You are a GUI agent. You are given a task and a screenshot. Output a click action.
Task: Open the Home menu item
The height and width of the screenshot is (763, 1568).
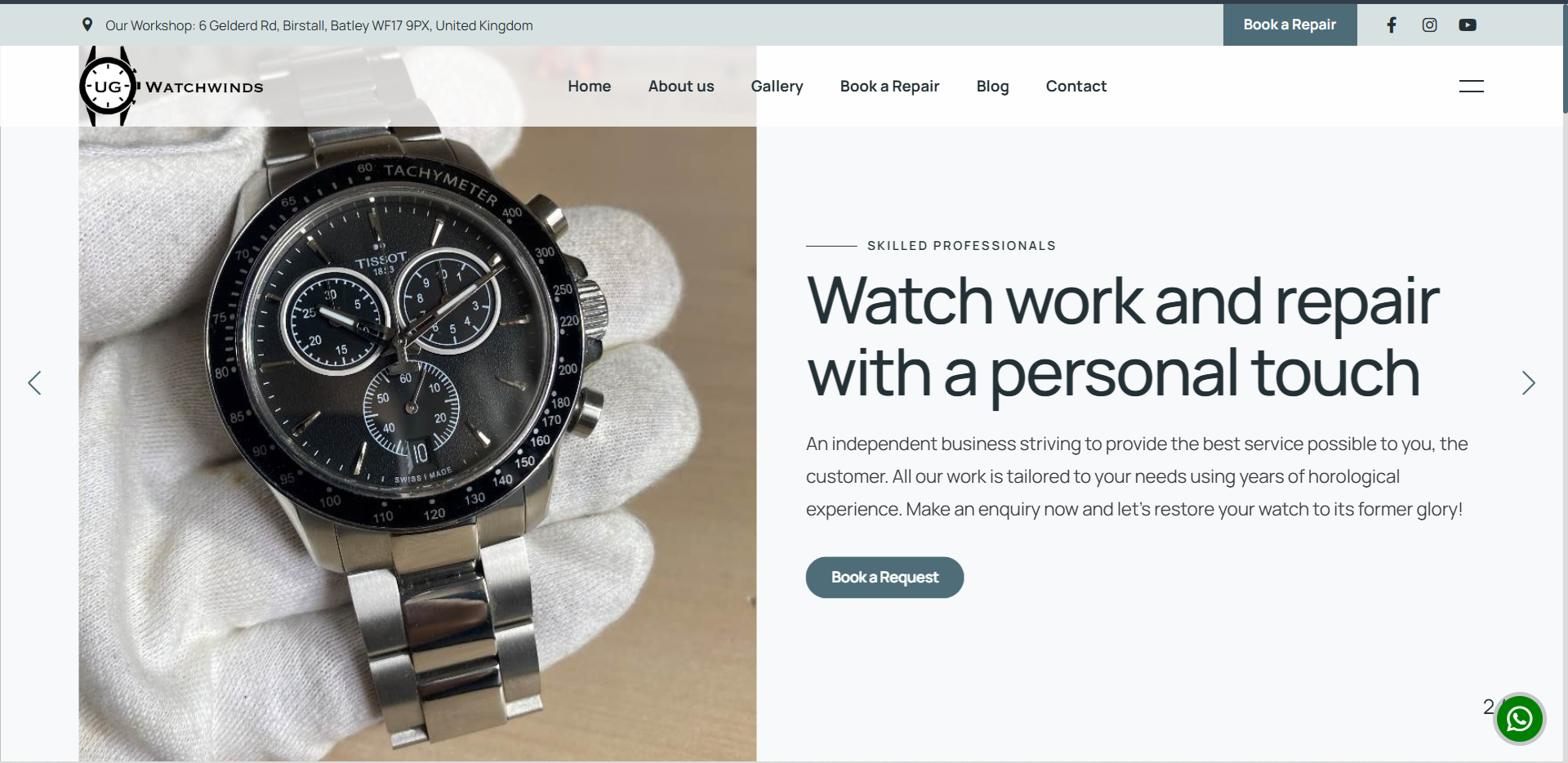(589, 86)
